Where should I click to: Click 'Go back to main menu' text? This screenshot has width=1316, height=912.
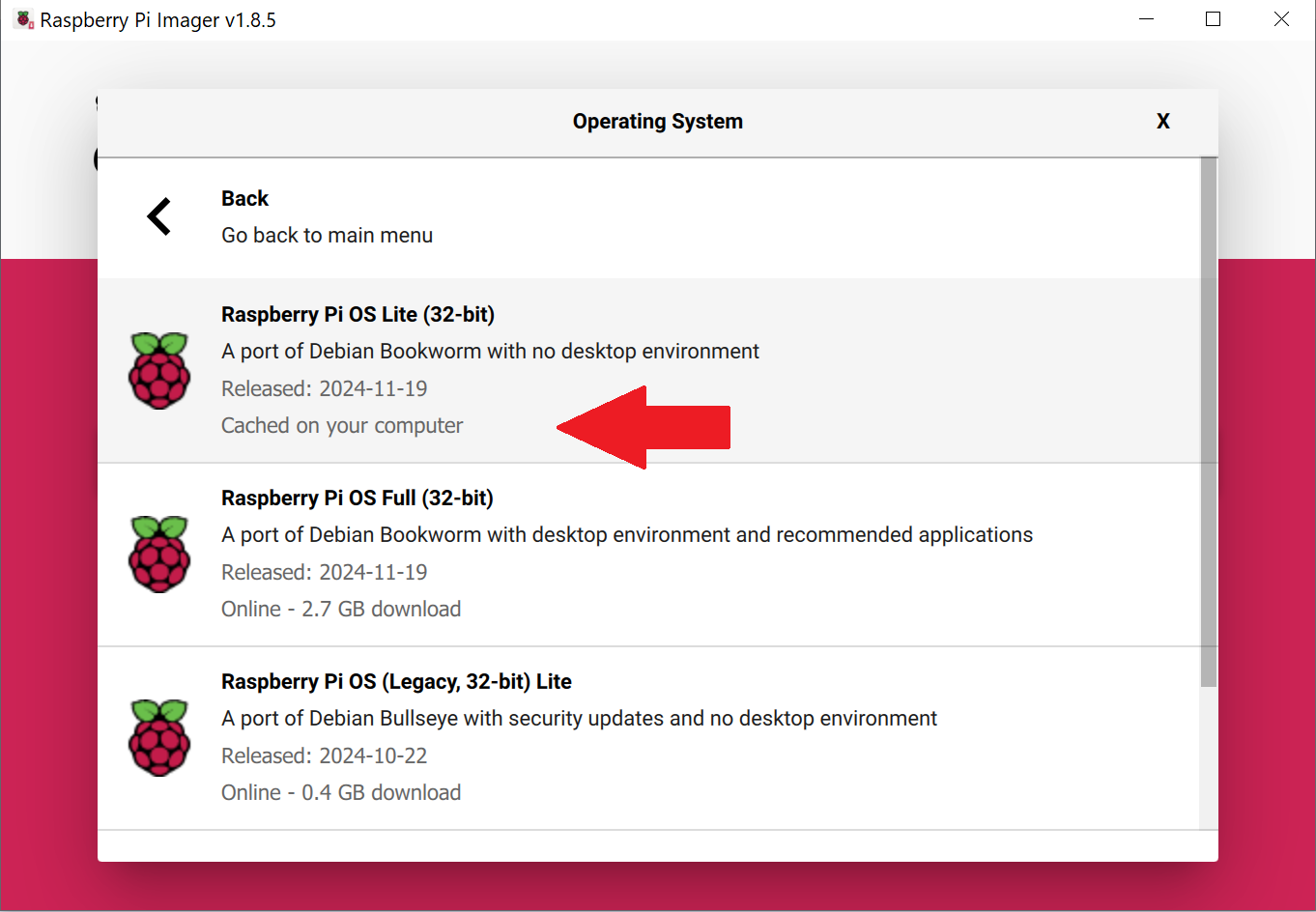[x=327, y=236]
